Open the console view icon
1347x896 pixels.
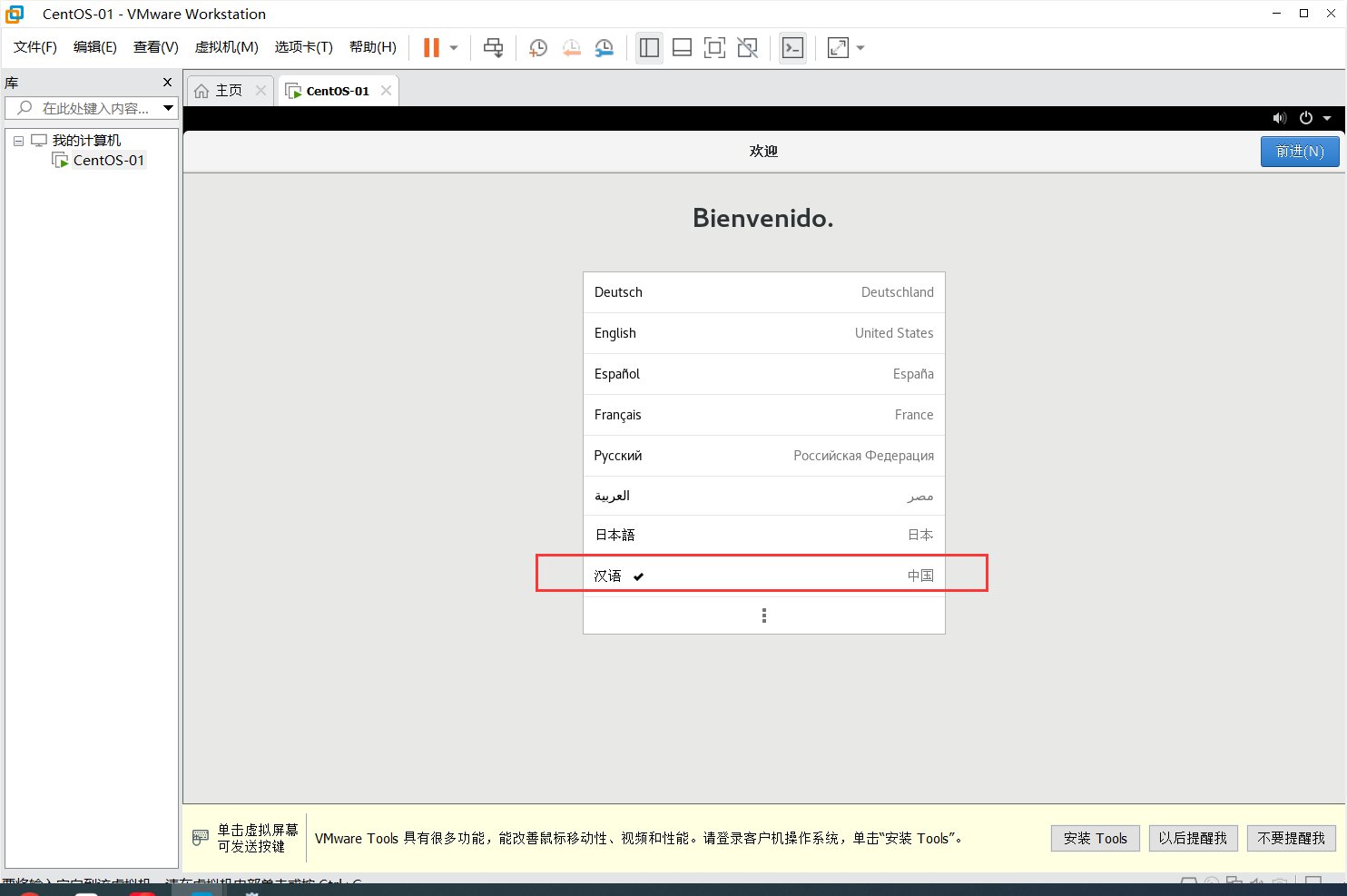click(792, 48)
